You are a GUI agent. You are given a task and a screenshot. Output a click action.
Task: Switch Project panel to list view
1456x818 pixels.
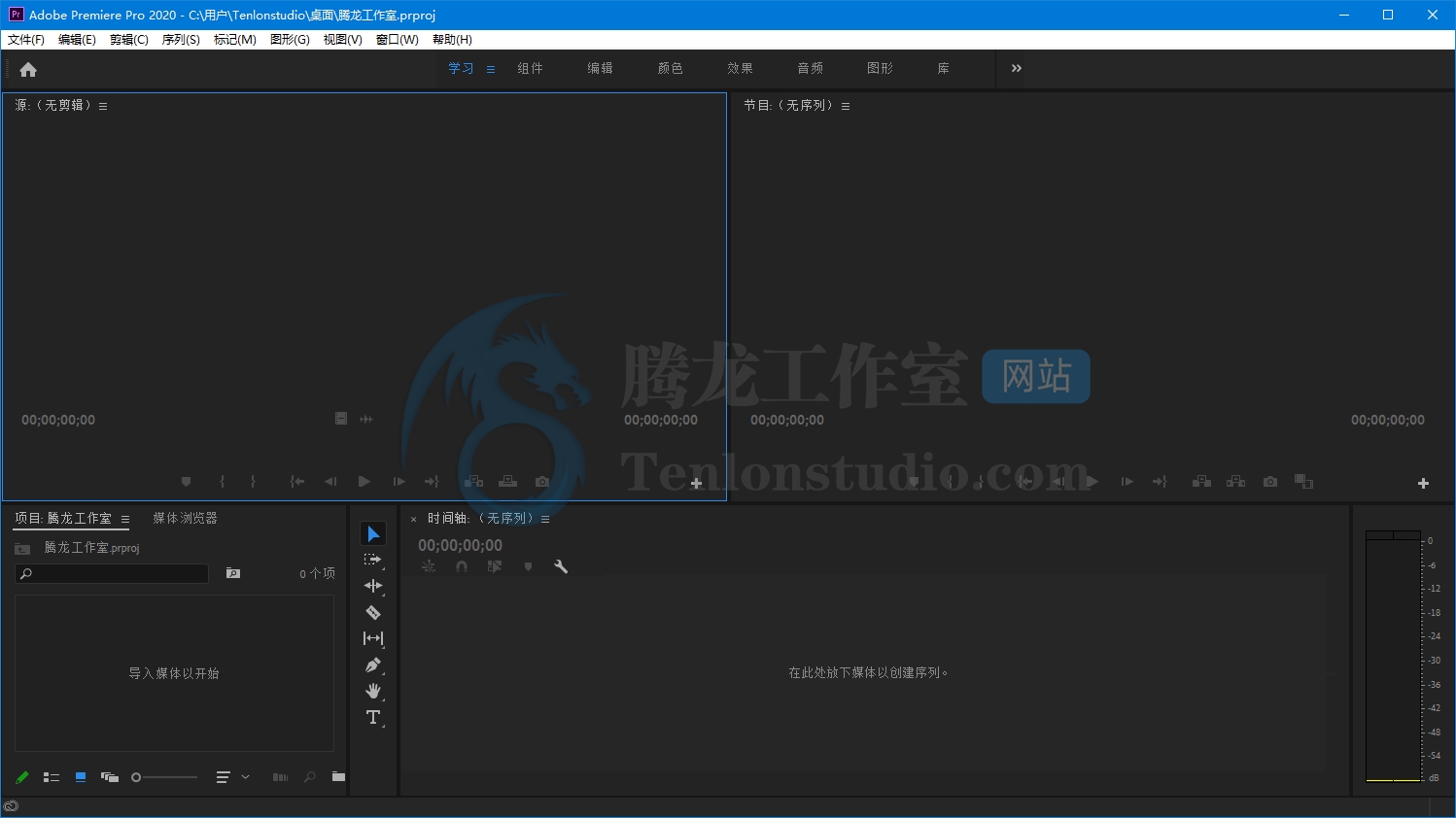tap(52, 777)
